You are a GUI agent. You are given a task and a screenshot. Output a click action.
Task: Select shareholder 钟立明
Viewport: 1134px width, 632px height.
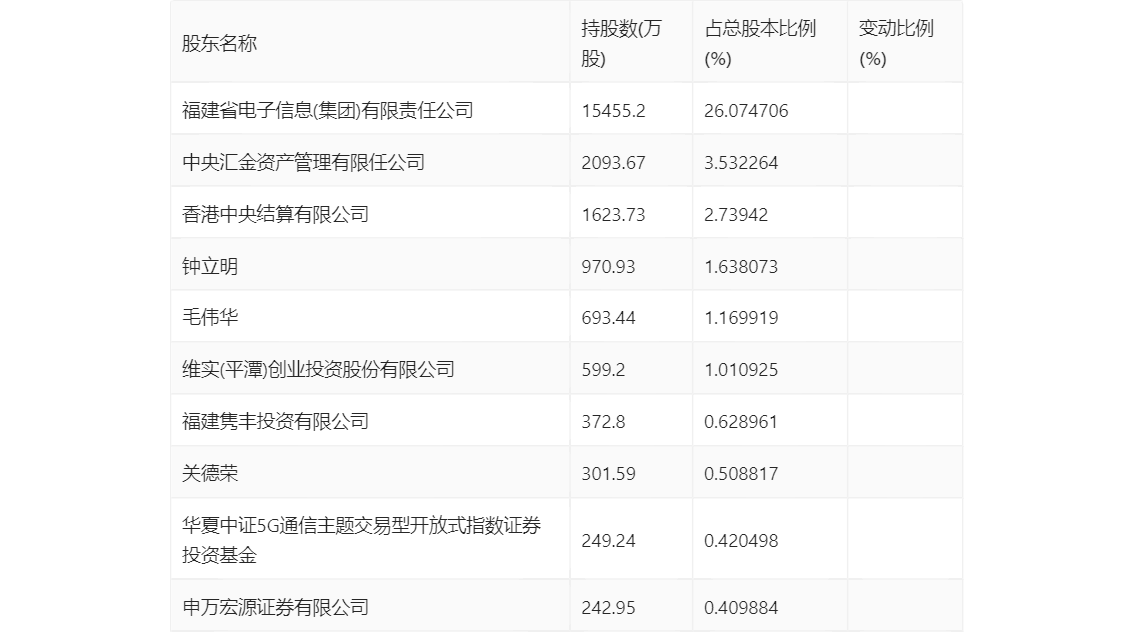coord(210,267)
